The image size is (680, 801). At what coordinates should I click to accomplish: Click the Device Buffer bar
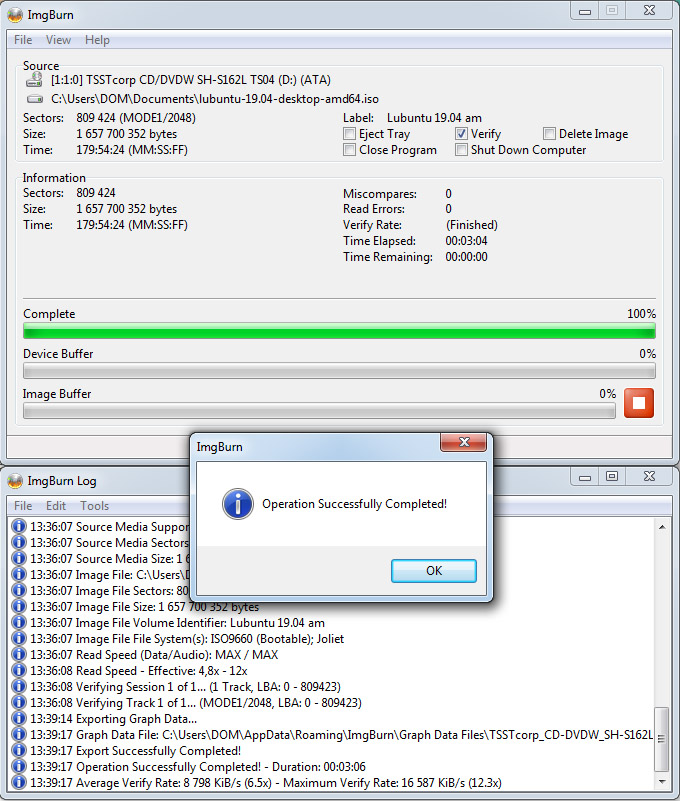coord(339,371)
